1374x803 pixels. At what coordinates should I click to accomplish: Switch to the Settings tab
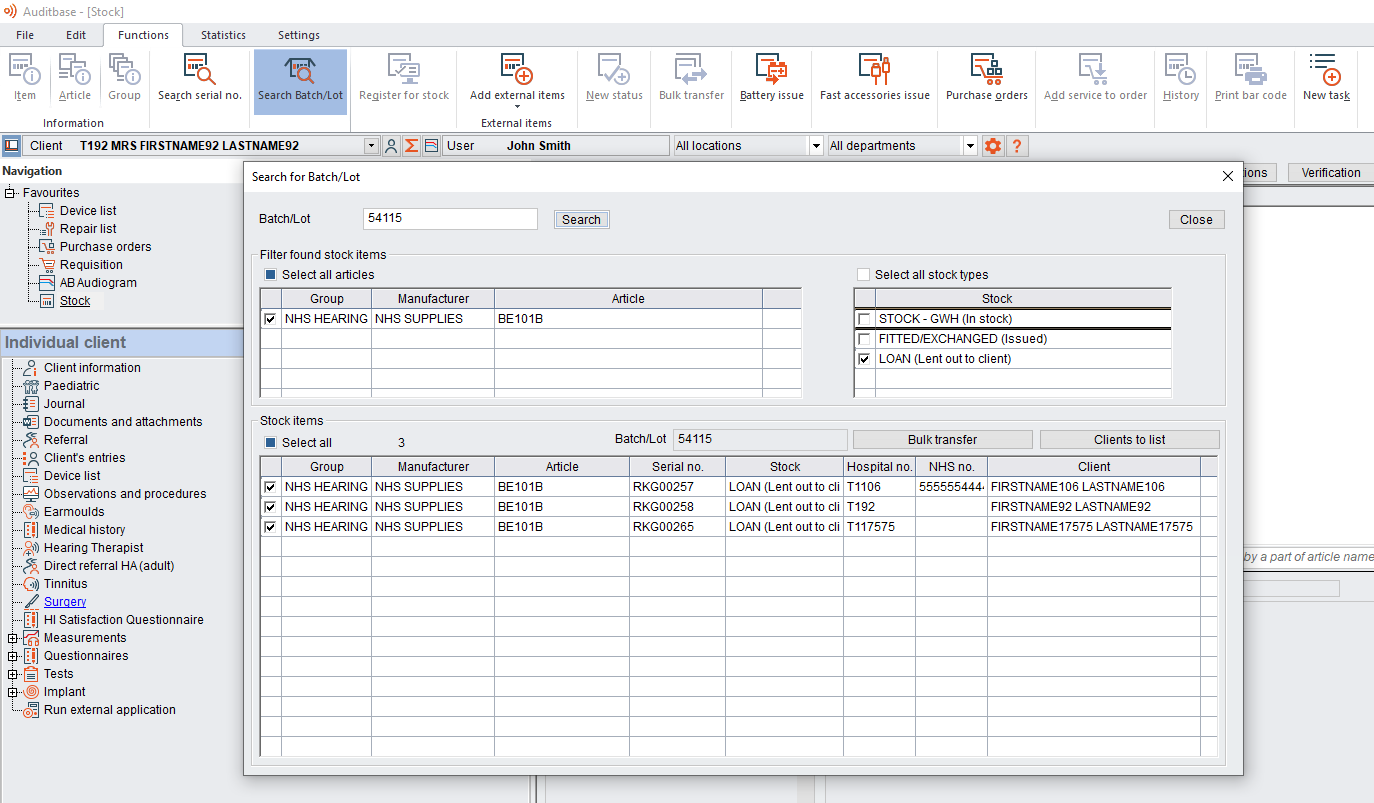(299, 35)
